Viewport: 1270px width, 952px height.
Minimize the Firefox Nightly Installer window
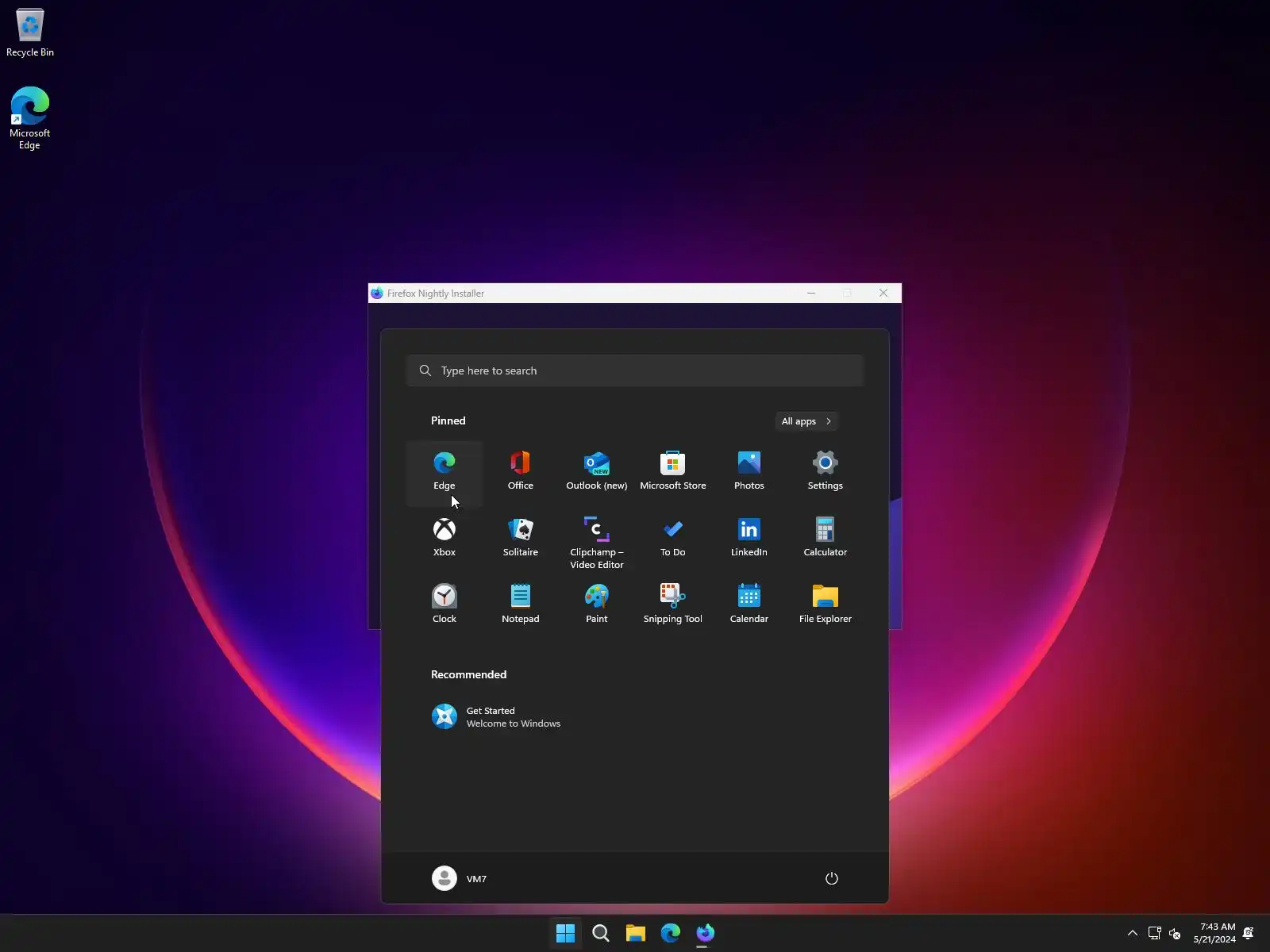[811, 293]
